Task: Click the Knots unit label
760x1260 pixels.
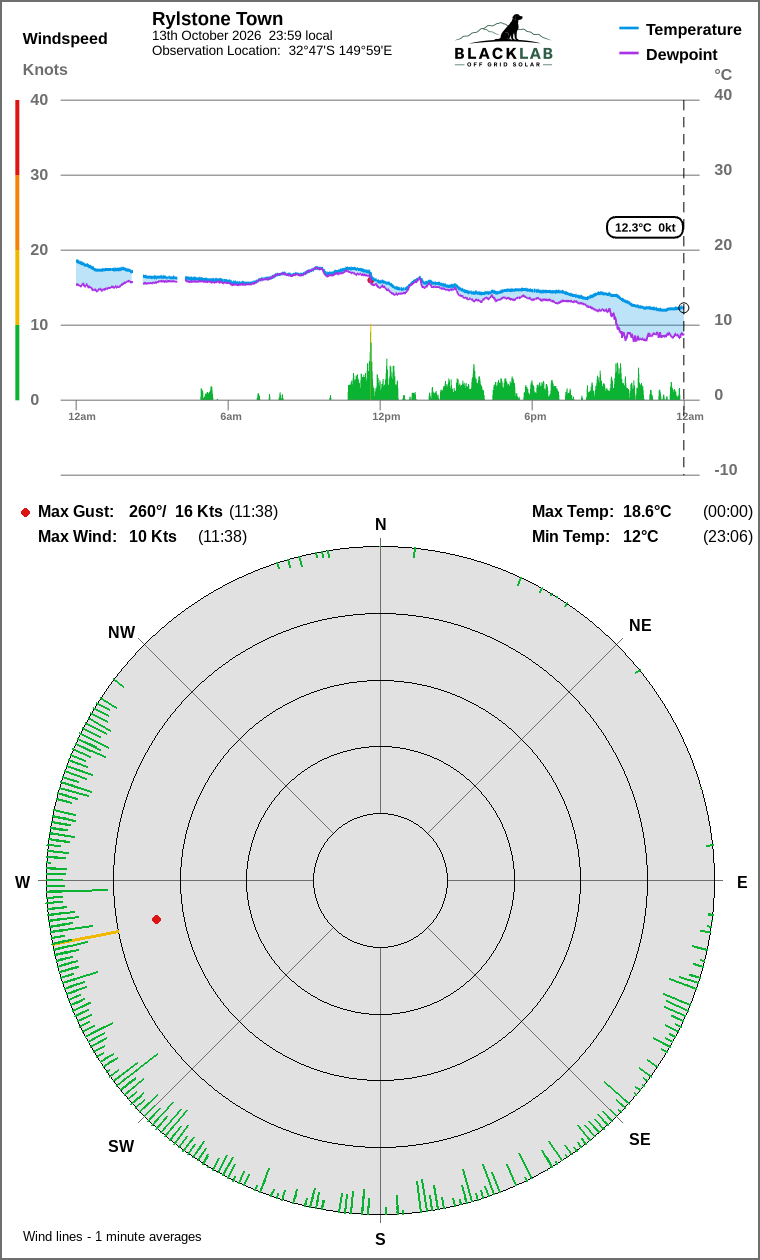Action: [45, 70]
